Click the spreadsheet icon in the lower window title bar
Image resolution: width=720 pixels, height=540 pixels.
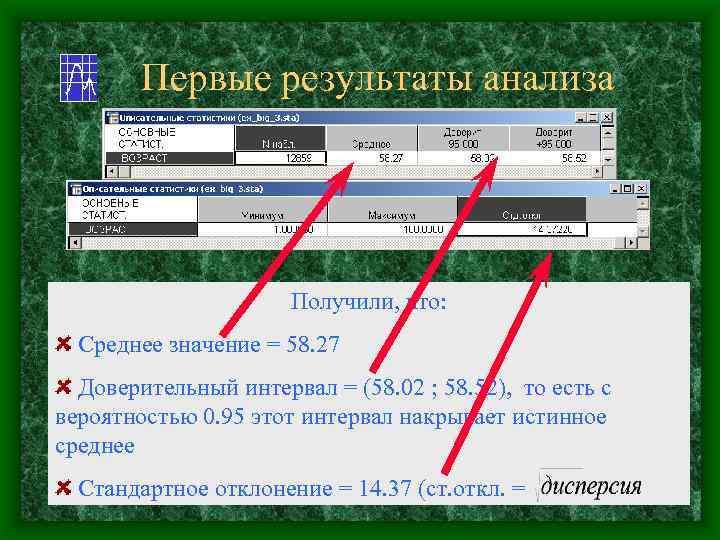pos(76,189)
